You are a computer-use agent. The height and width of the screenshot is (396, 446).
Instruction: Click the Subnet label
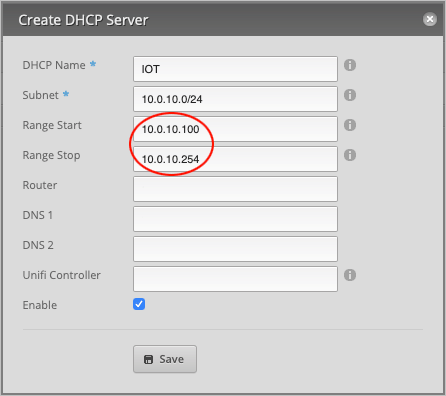(x=41, y=95)
